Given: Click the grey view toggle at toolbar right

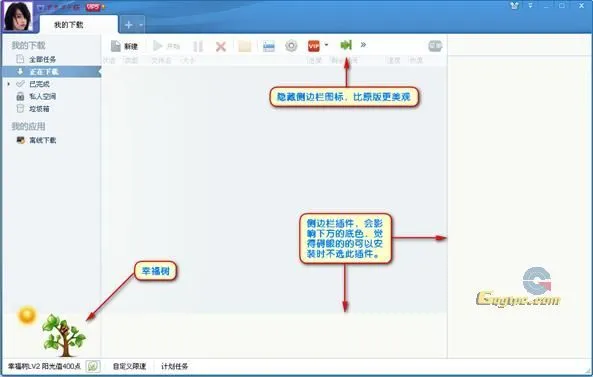Looking at the screenshot, I should (x=435, y=46).
